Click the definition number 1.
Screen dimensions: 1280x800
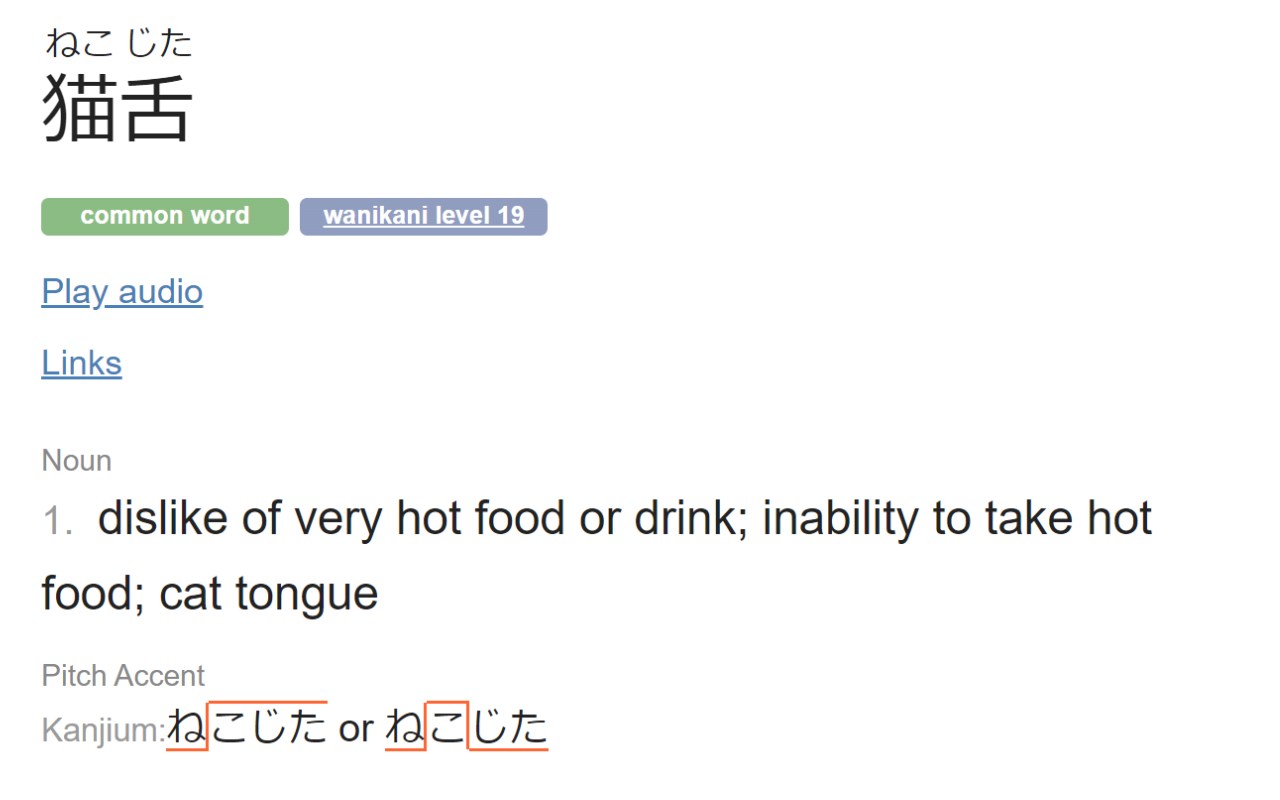pos(57,521)
